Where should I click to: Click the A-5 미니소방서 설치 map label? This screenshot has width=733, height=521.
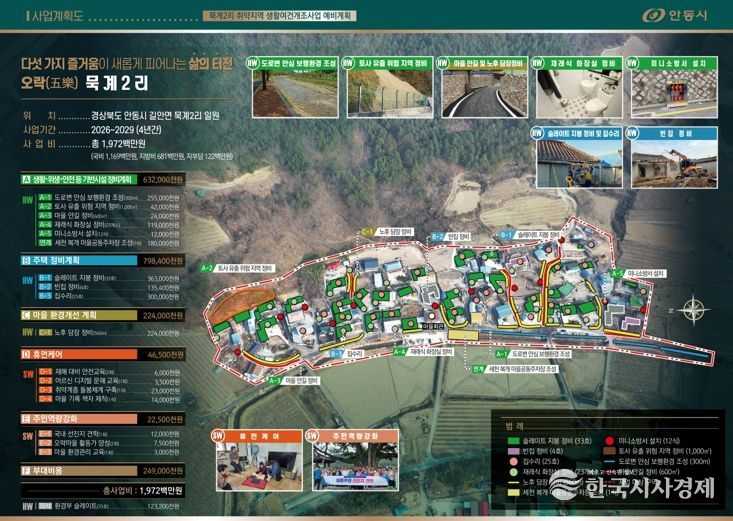[x=638, y=273]
